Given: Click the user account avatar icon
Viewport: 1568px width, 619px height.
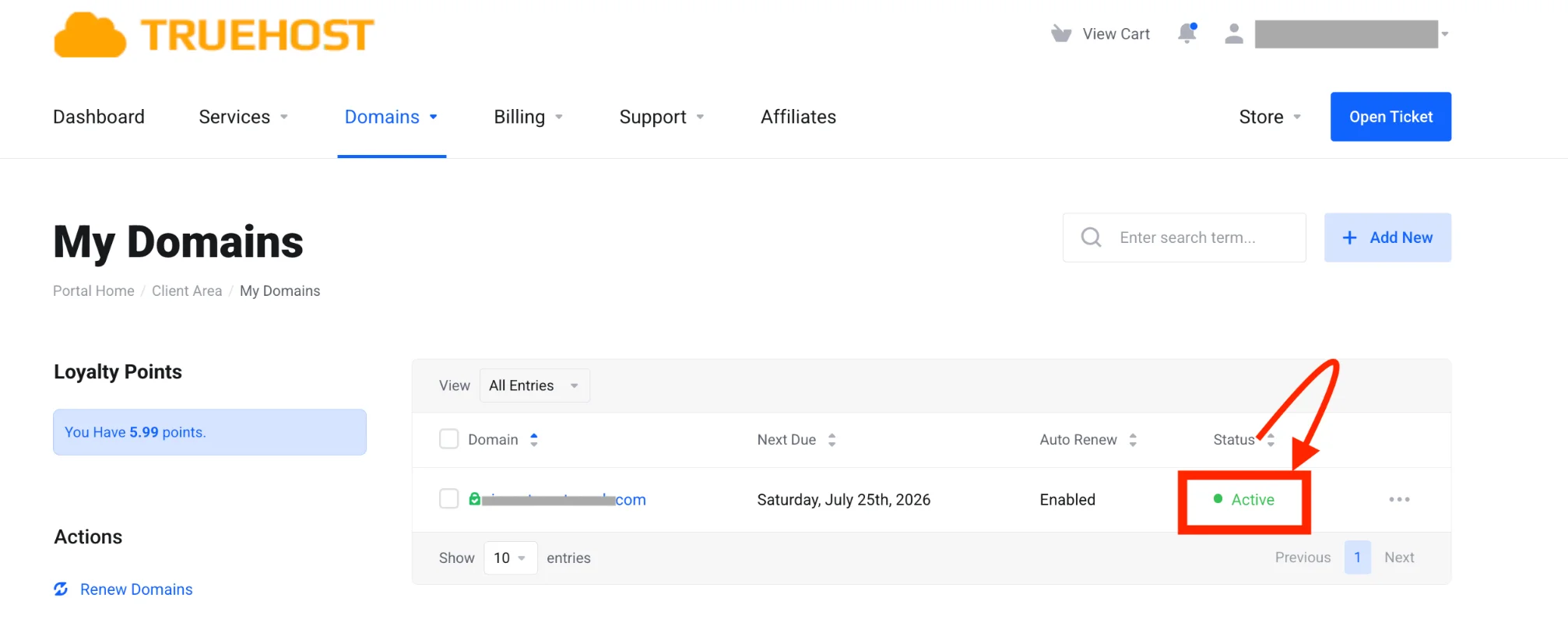Looking at the screenshot, I should click(x=1234, y=33).
